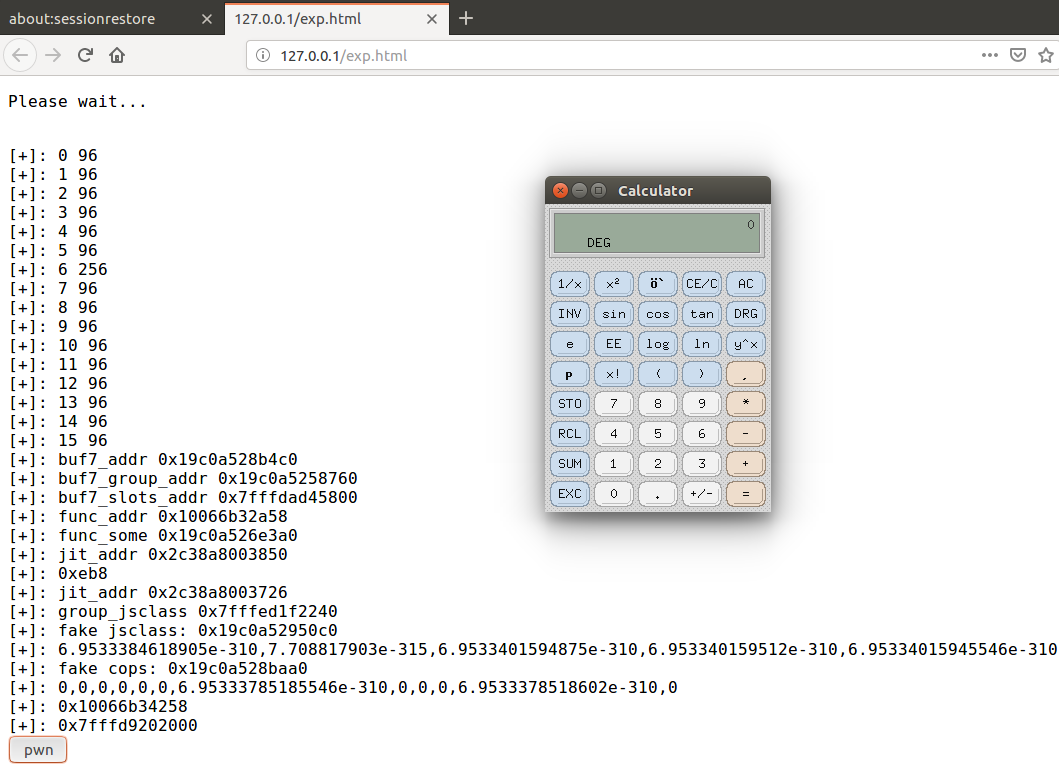Viewport: 1059px width, 779px height.
Task: Click the y^x power key
Action: [x=746, y=344]
